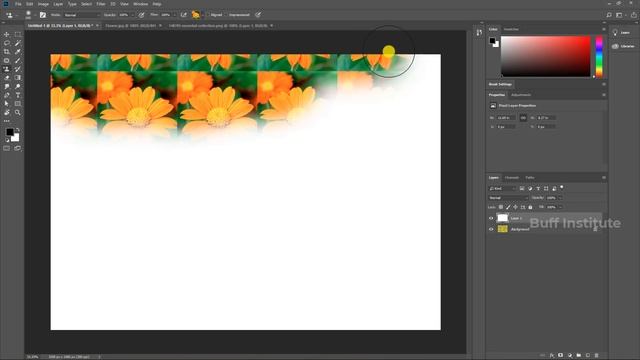Open the Edit Toolbar ellipsis

coord(7,121)
